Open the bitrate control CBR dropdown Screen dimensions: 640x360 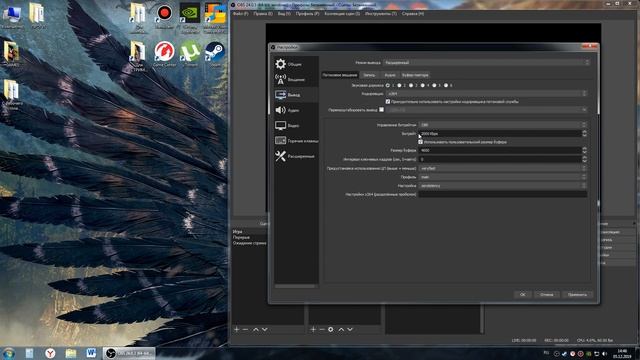tap(503, 125)
